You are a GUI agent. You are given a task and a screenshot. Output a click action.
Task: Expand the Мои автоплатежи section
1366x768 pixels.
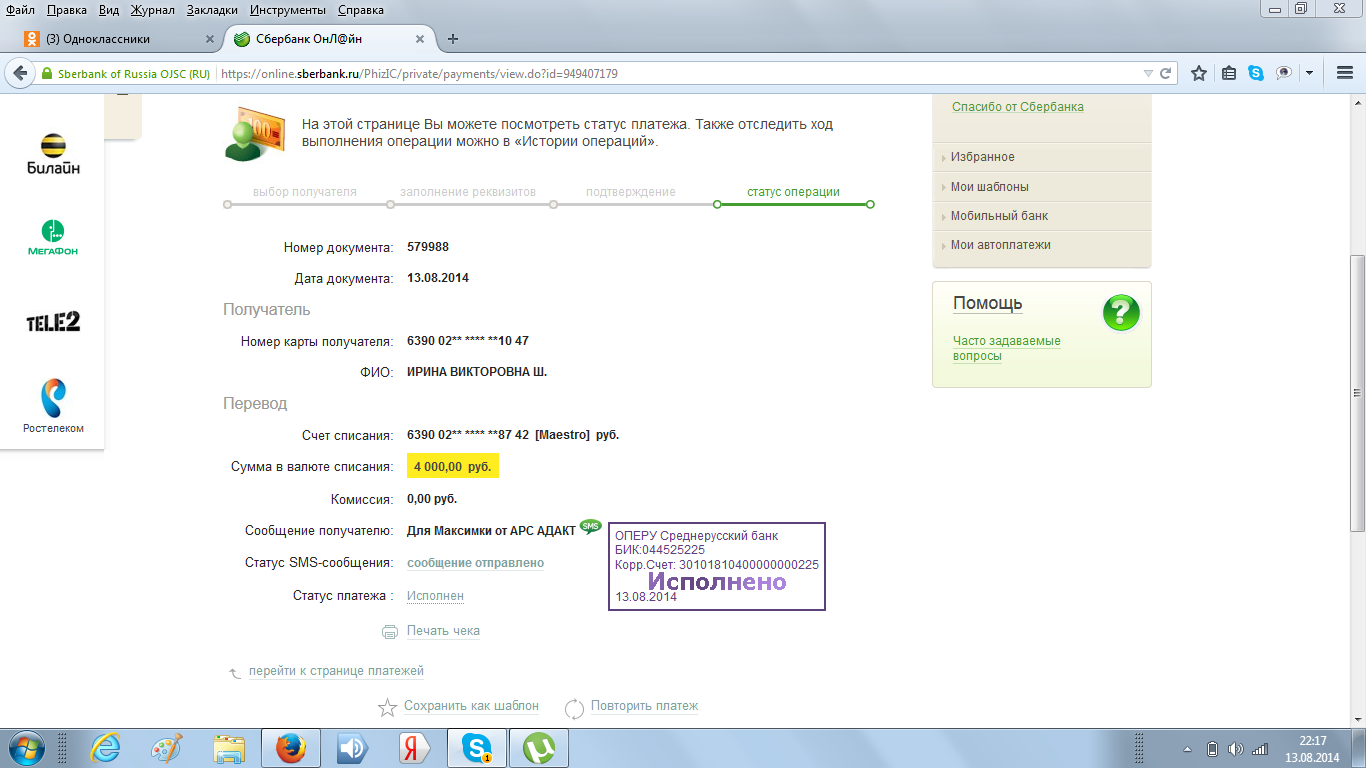pos(1000,245)
